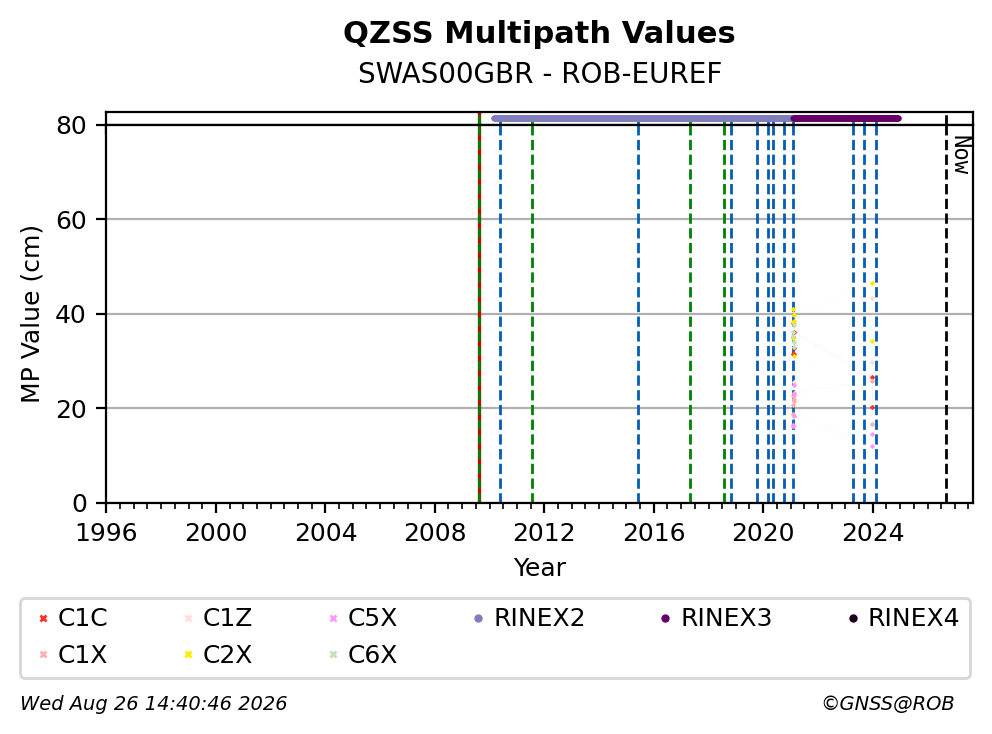The width and height of the screenshot is (992, 734).
Task: Click the C1Z legend entry
Action: pyautogui.click(x=218, y=618)
